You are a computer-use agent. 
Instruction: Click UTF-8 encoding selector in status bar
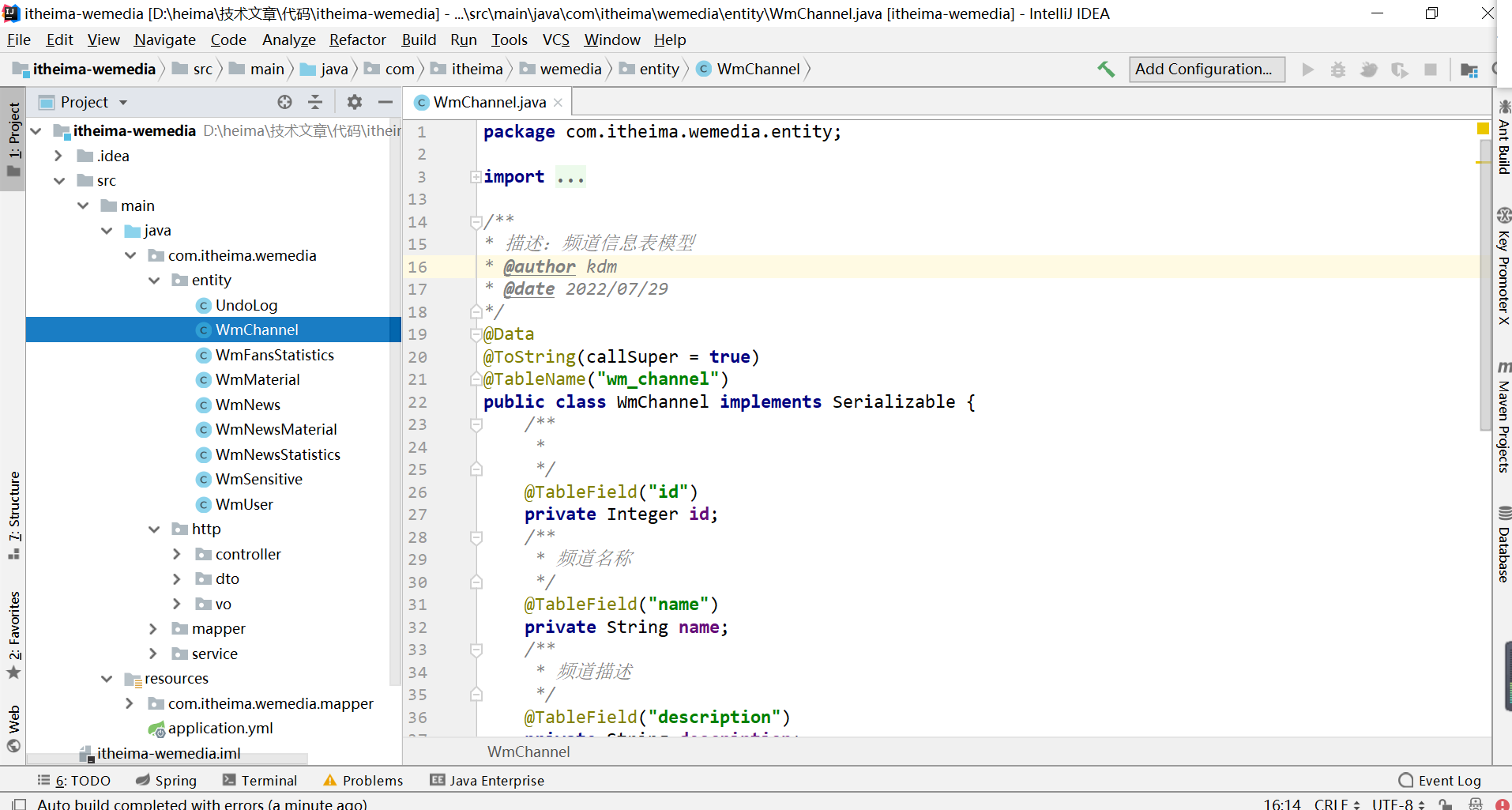(1397, 804)
